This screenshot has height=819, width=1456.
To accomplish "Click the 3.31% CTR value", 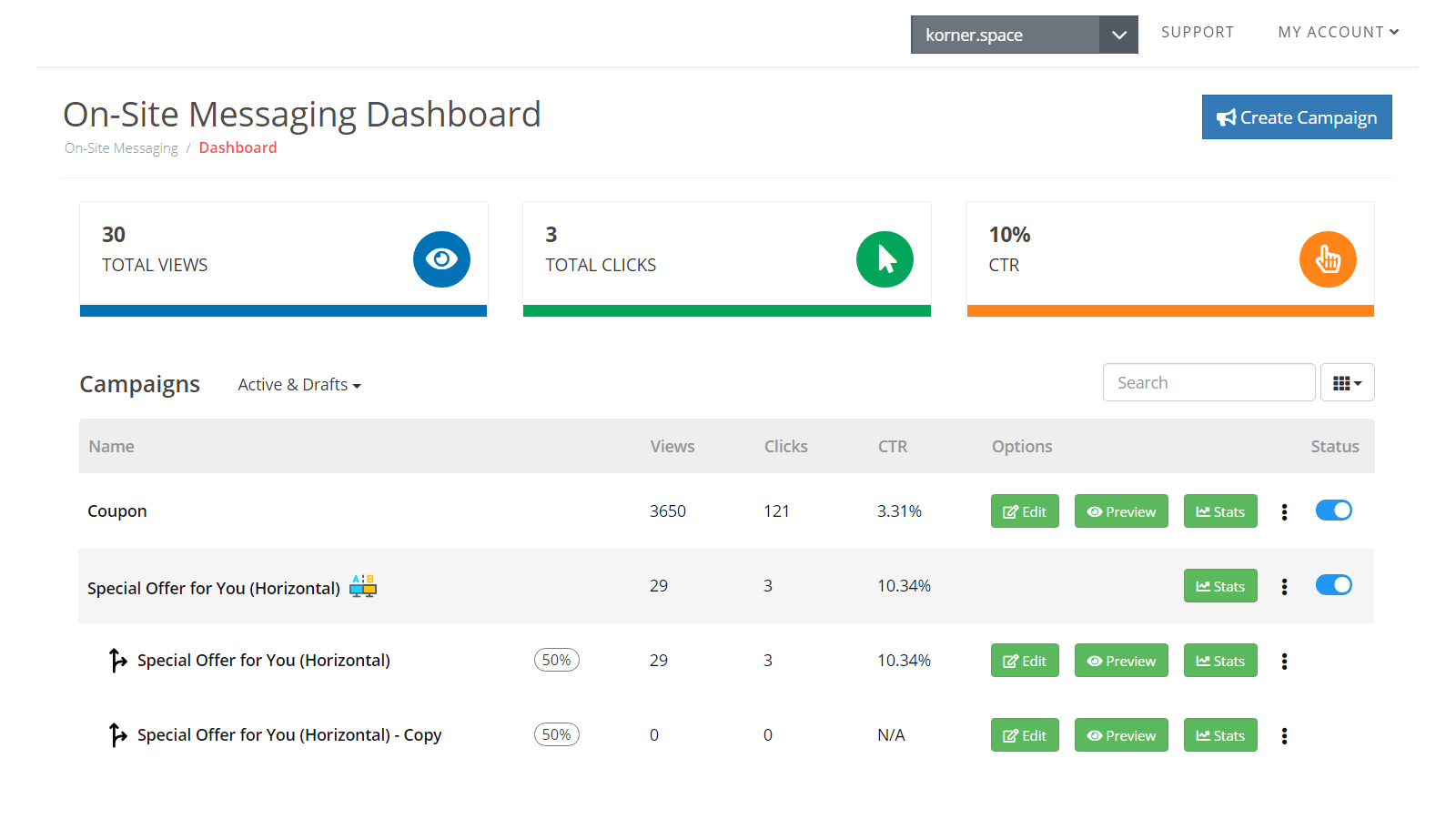I will click(899, 511).
